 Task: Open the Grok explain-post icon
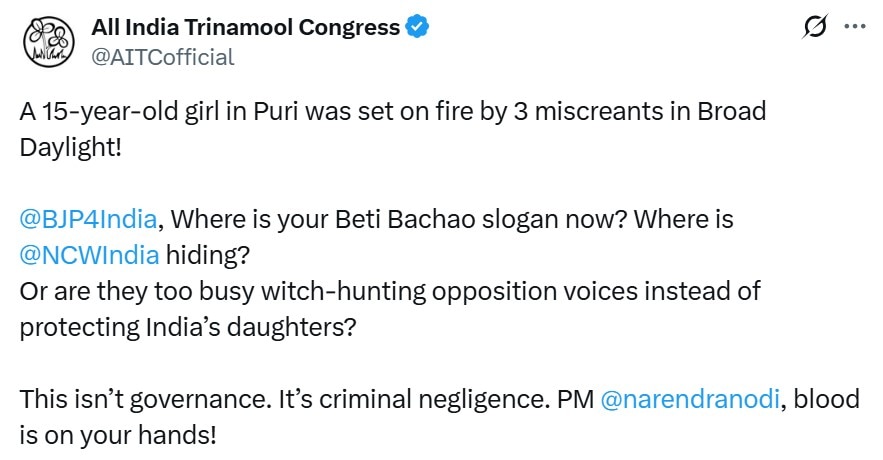coord(815,26)
